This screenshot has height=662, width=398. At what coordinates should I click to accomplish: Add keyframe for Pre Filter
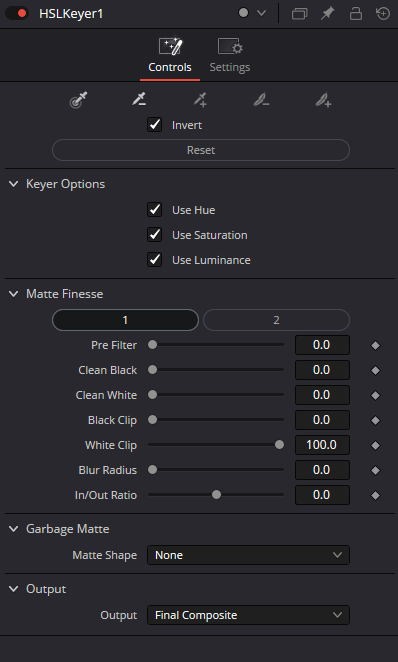[x=375, y=345]
